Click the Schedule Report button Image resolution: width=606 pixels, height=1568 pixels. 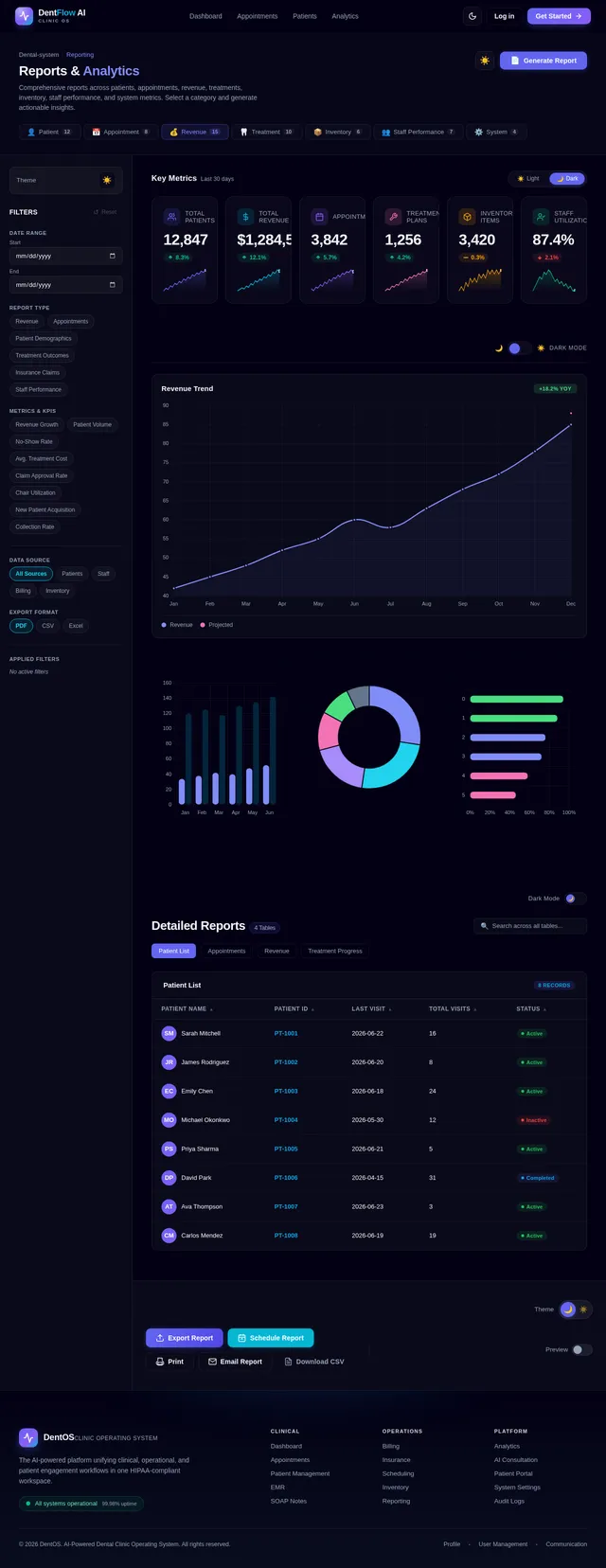coord(271,1338)
